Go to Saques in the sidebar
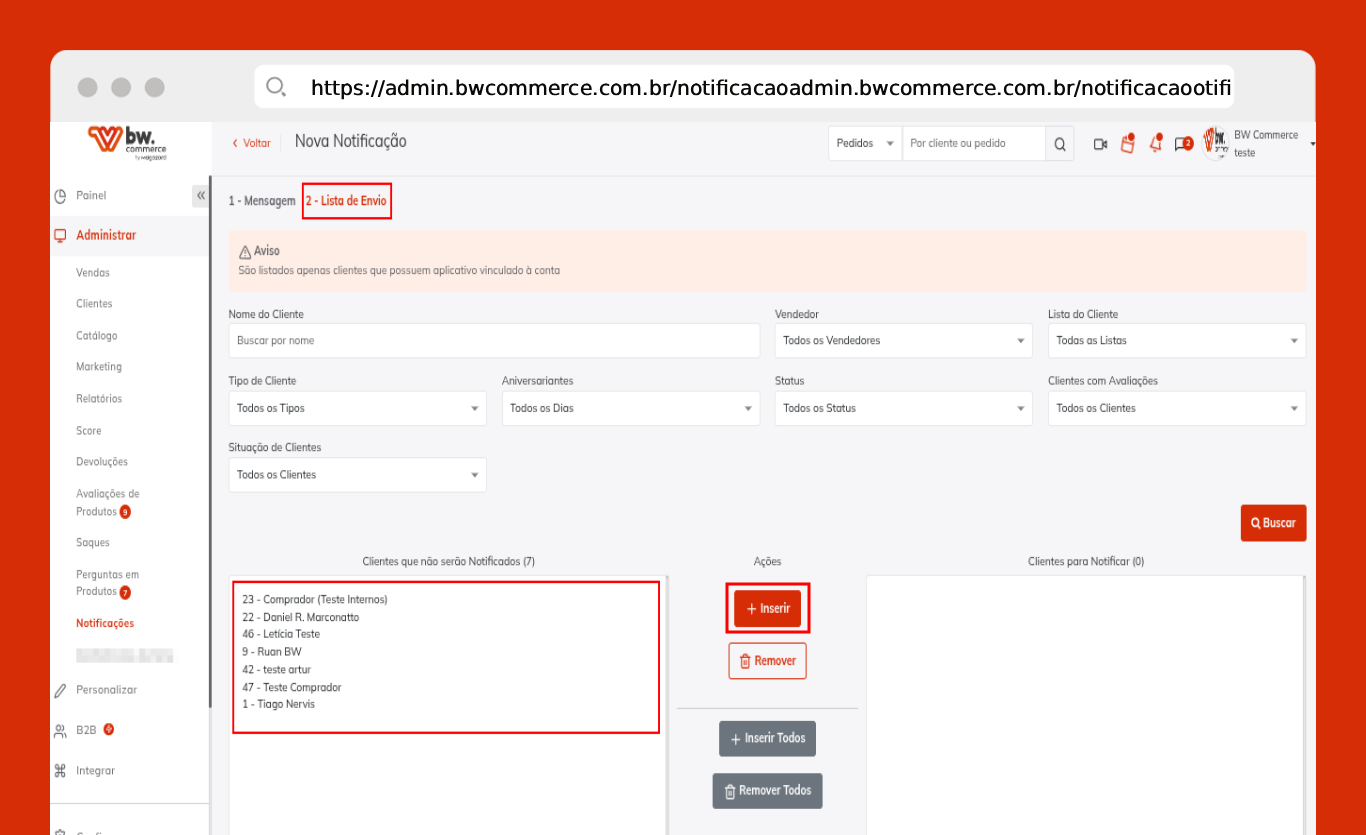This screenshot has height=835, width=1366. click(x=93, y=543)
